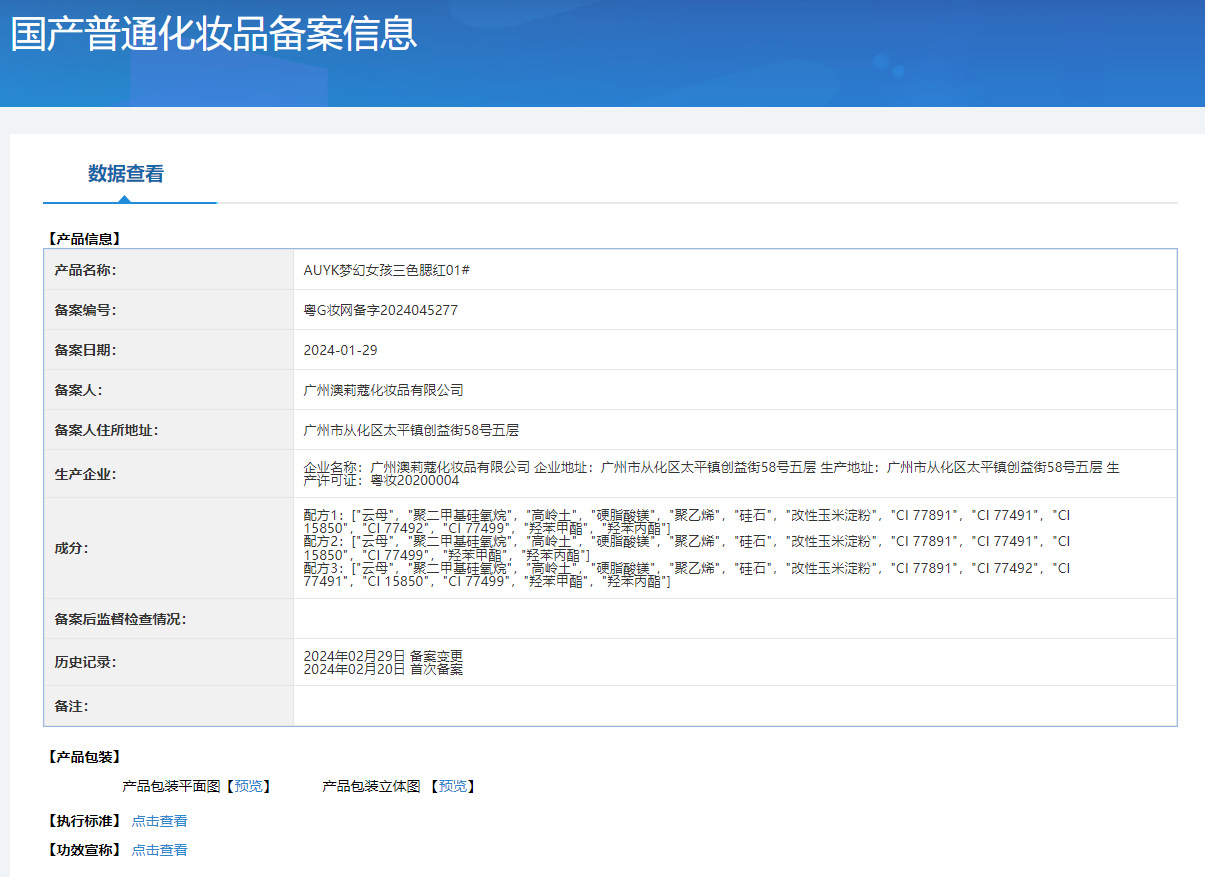Click the 备案日期 row label
This screenshot has width=1205, height=877.
coord(85,350)
